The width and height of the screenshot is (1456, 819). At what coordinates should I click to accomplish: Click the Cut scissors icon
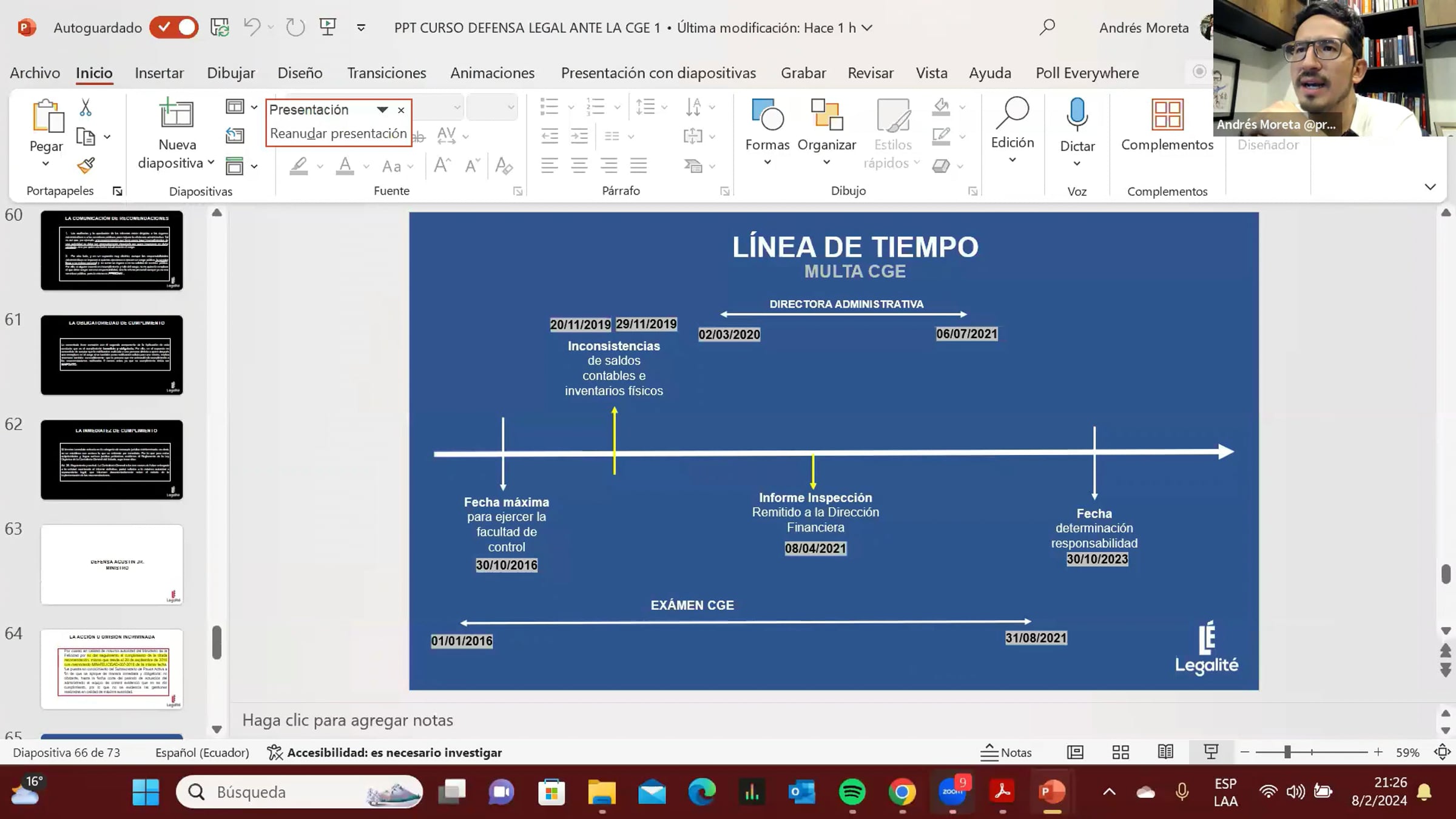pyautogui.click(x=86, y=108)
